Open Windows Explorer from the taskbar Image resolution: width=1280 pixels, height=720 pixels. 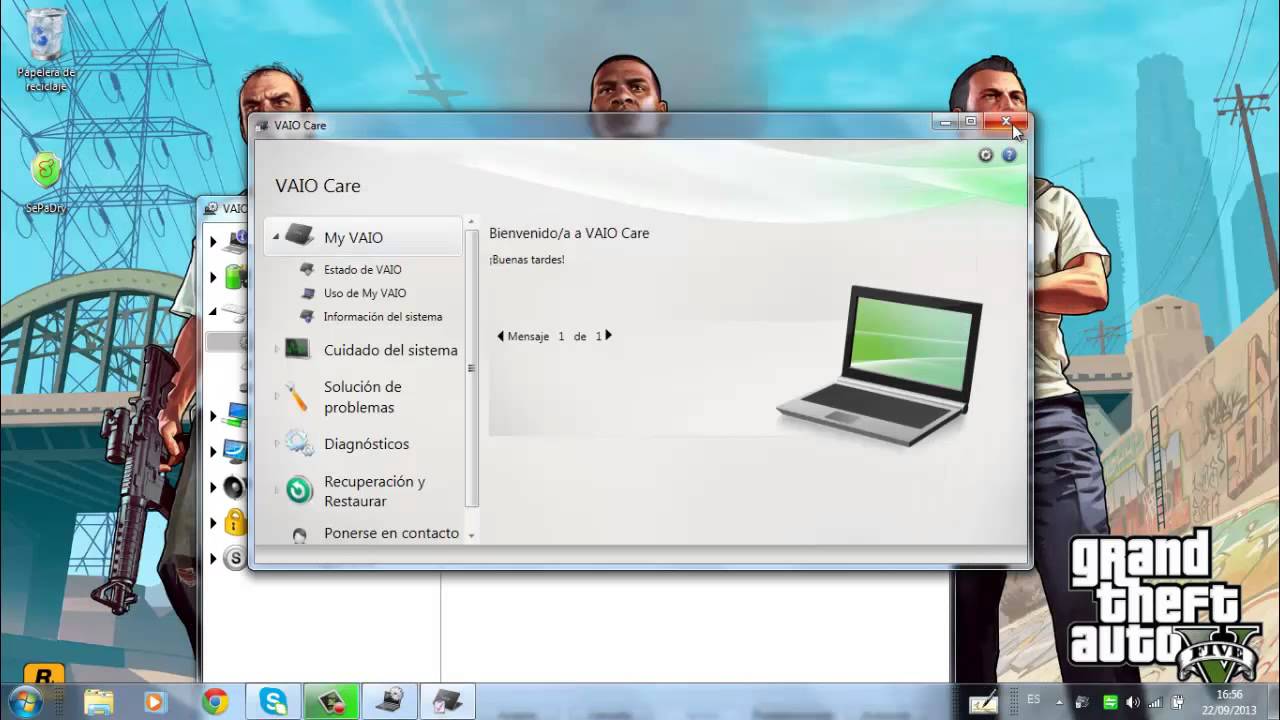pyautogui.click(x=99, y=702)
